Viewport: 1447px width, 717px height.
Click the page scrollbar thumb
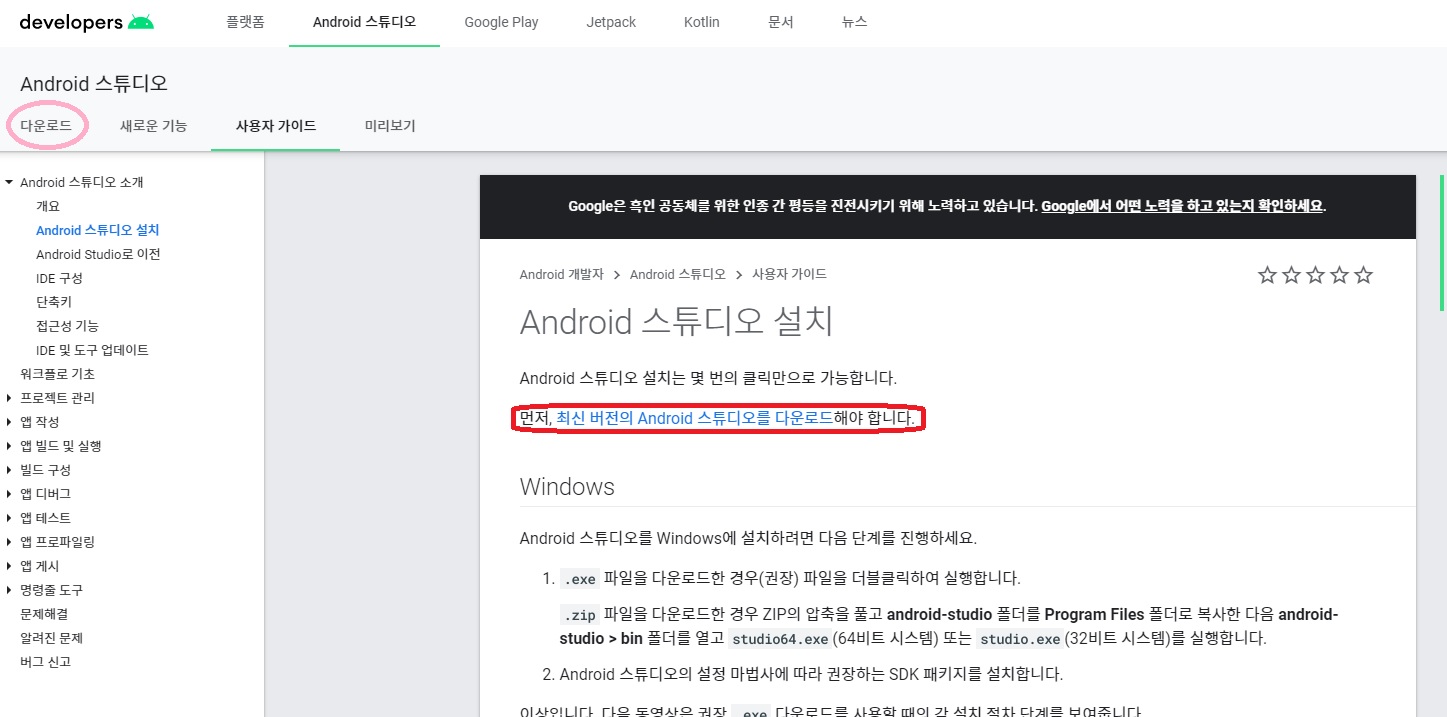(x=1441, y=242)
